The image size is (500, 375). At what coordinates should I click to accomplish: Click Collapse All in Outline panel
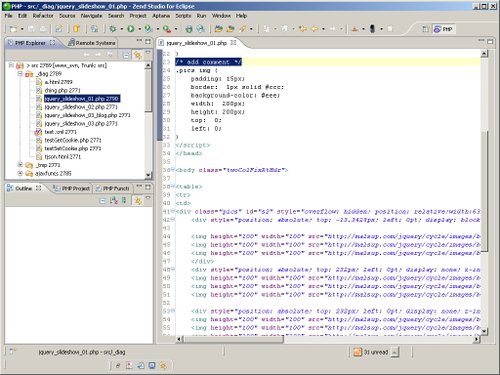102,200
